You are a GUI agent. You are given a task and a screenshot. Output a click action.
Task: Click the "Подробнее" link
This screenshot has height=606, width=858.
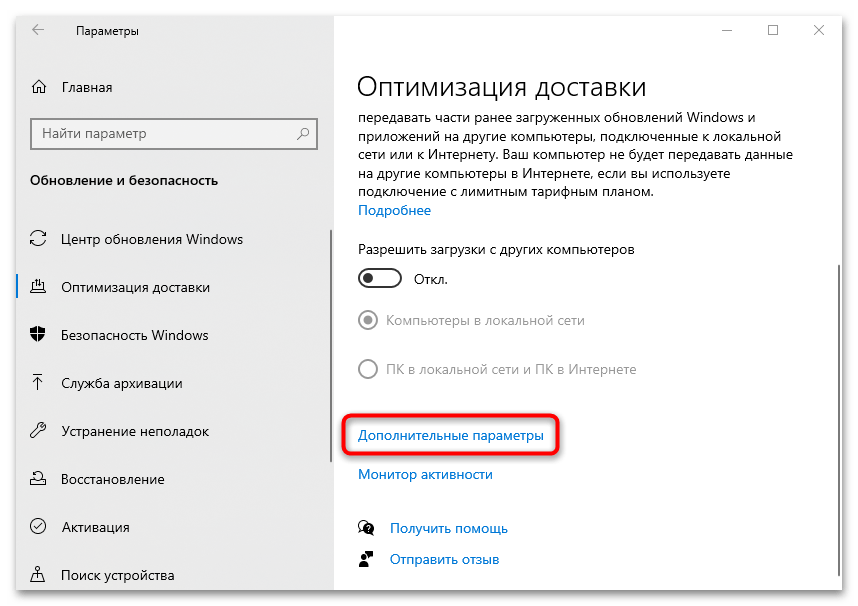click(394, 210)
